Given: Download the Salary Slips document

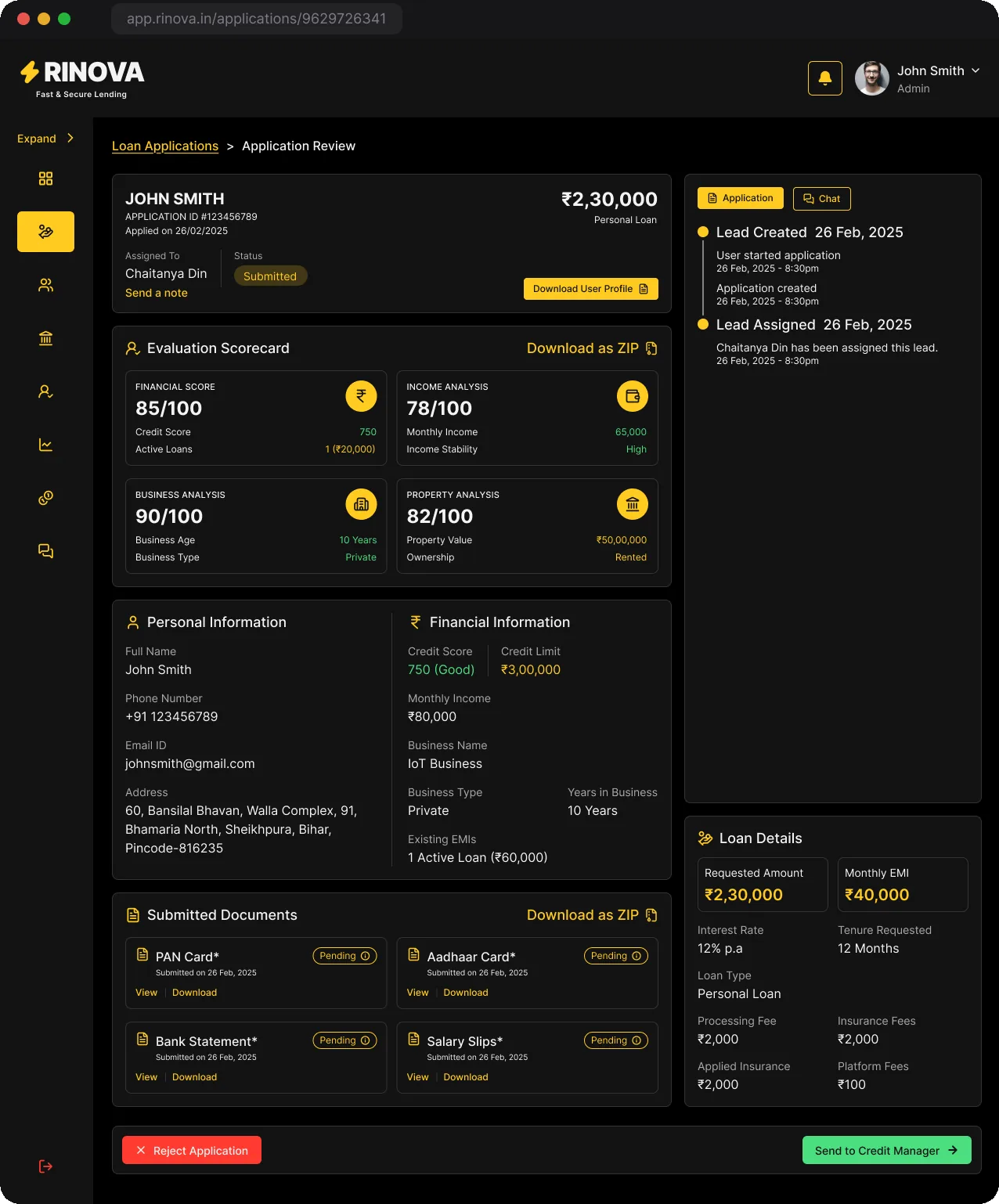Looking at the screenshot, I should [466, 1077].
